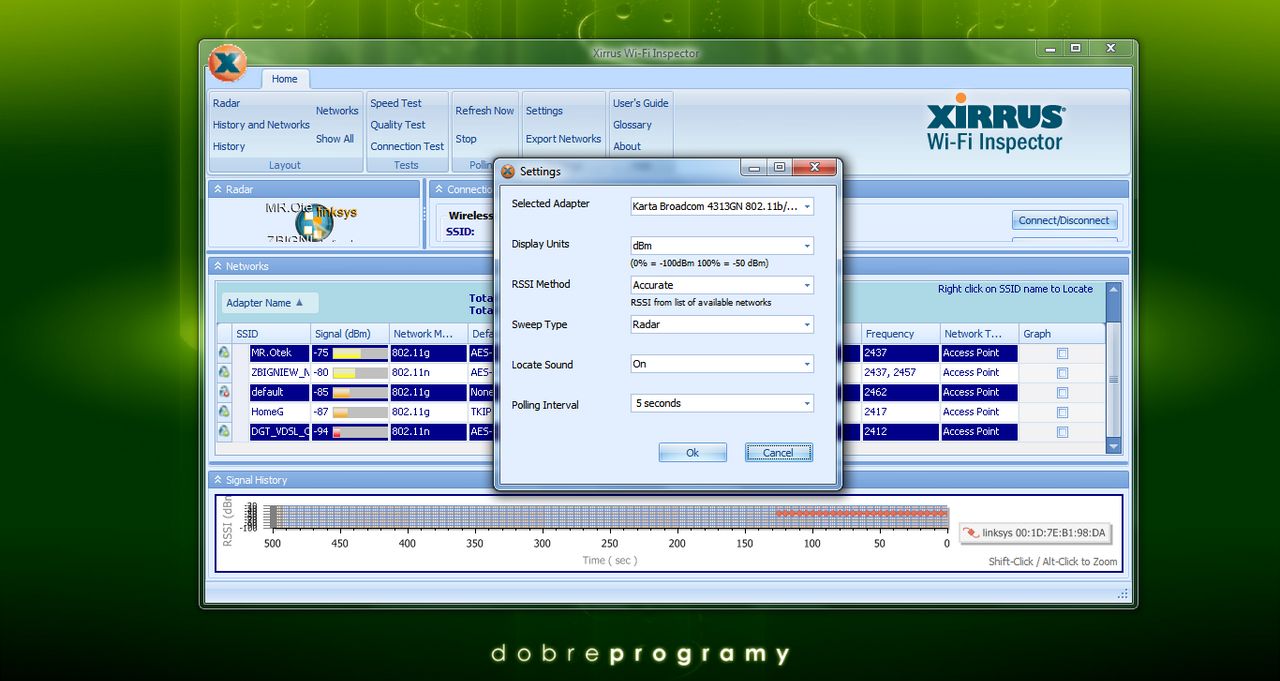Select the HomeG SSID cell
This screenshot has width=1280, height=681.
click(280, 412)
